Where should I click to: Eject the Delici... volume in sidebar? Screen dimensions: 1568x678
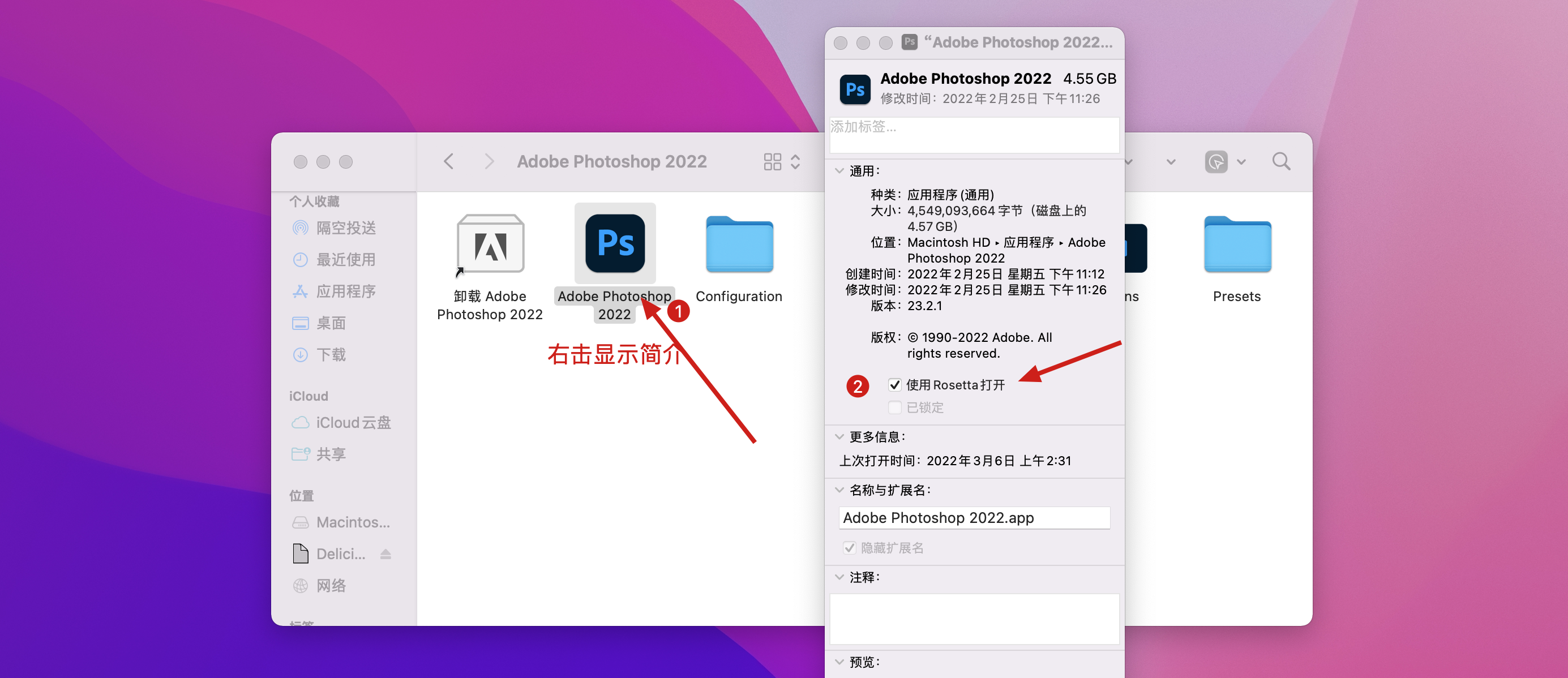[x=385, y=554]
